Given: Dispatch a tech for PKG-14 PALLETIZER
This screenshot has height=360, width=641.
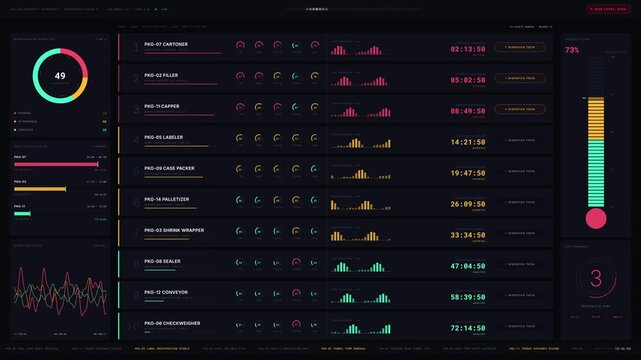Looking at the screenshot, I should pos(520,202).
